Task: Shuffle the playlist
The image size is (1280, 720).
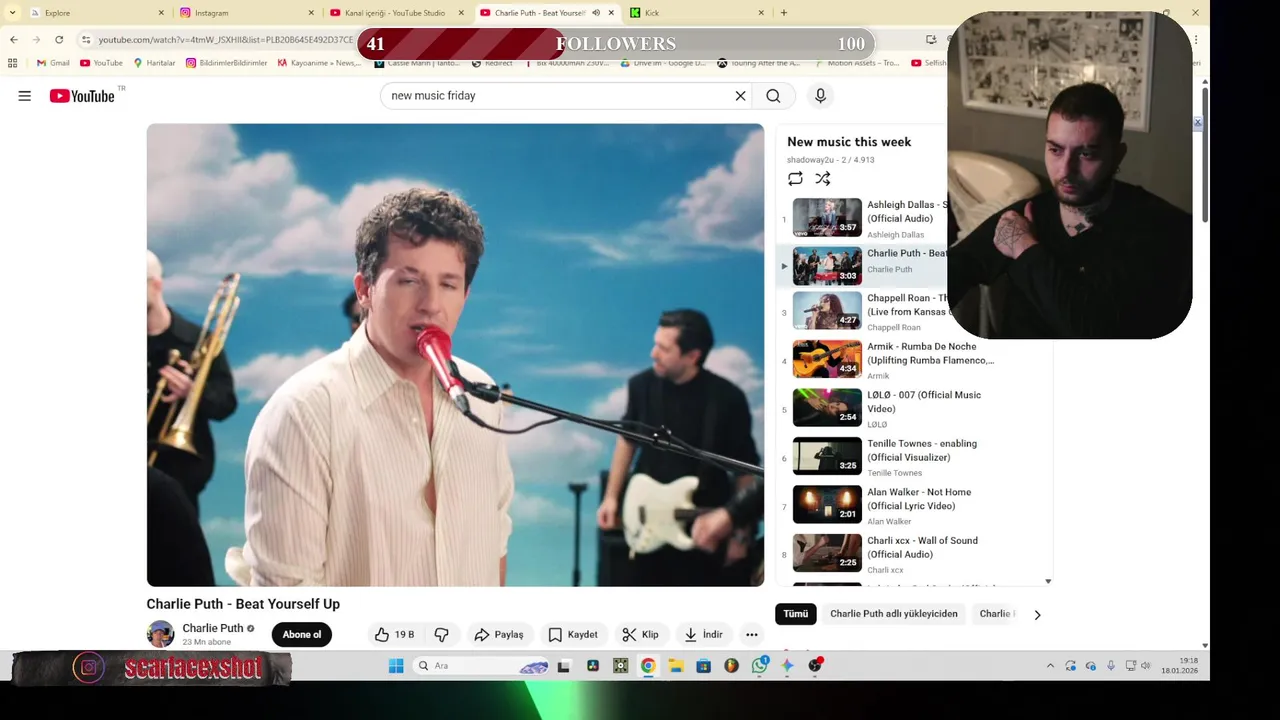Action: point(822,179)
